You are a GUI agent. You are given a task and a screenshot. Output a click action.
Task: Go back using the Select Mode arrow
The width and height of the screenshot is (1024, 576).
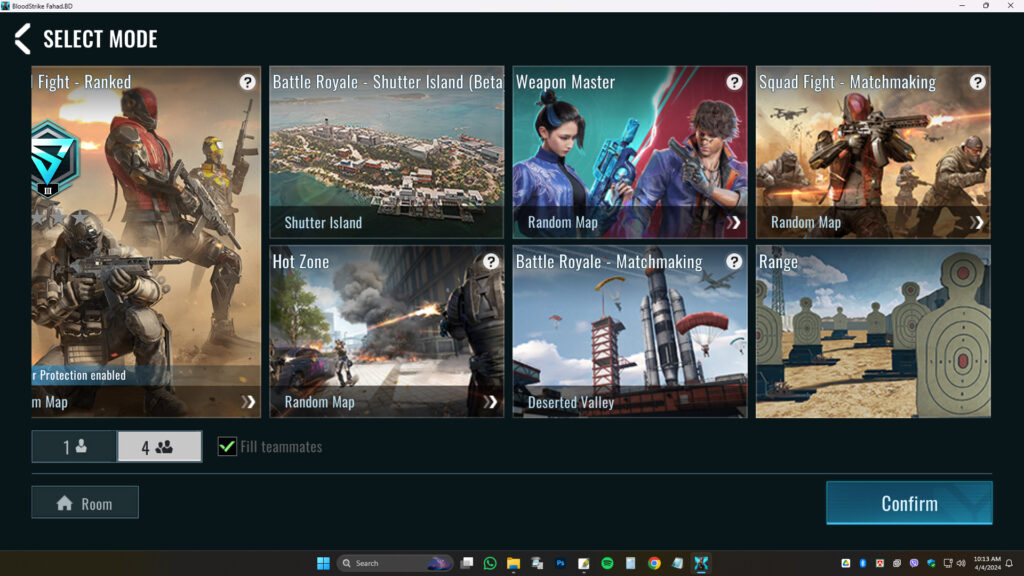(22, 39)
